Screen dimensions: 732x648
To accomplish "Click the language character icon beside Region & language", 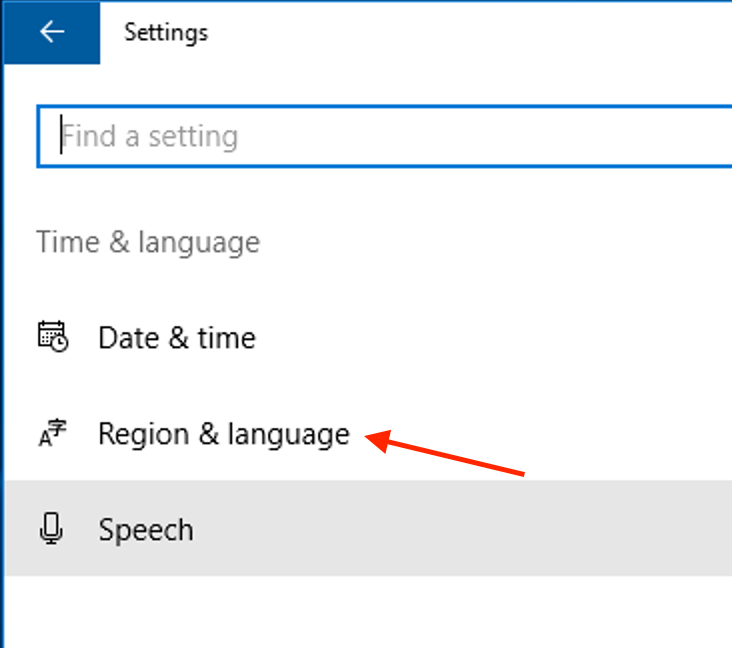I will [52, 433].
